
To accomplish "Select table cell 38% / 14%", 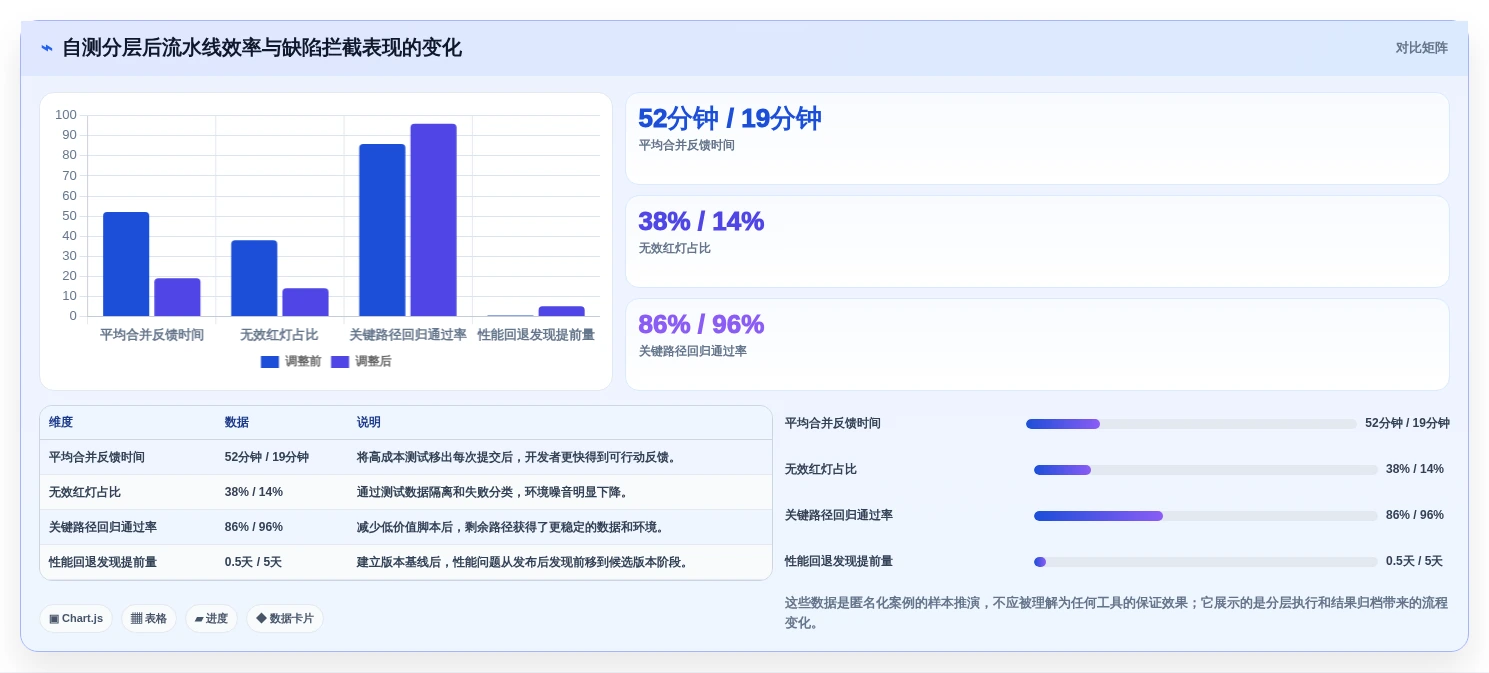I will pos(254,492).
